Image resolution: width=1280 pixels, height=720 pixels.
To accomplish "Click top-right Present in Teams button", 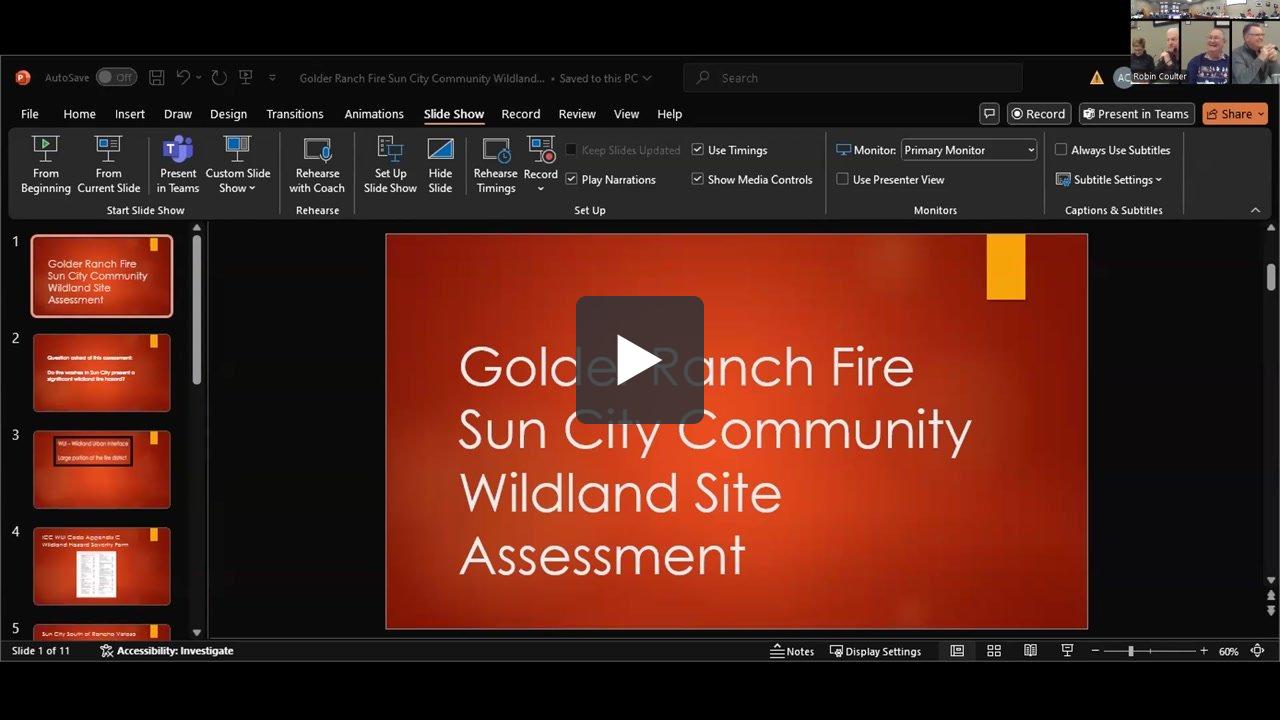I will pos(1137,114).
